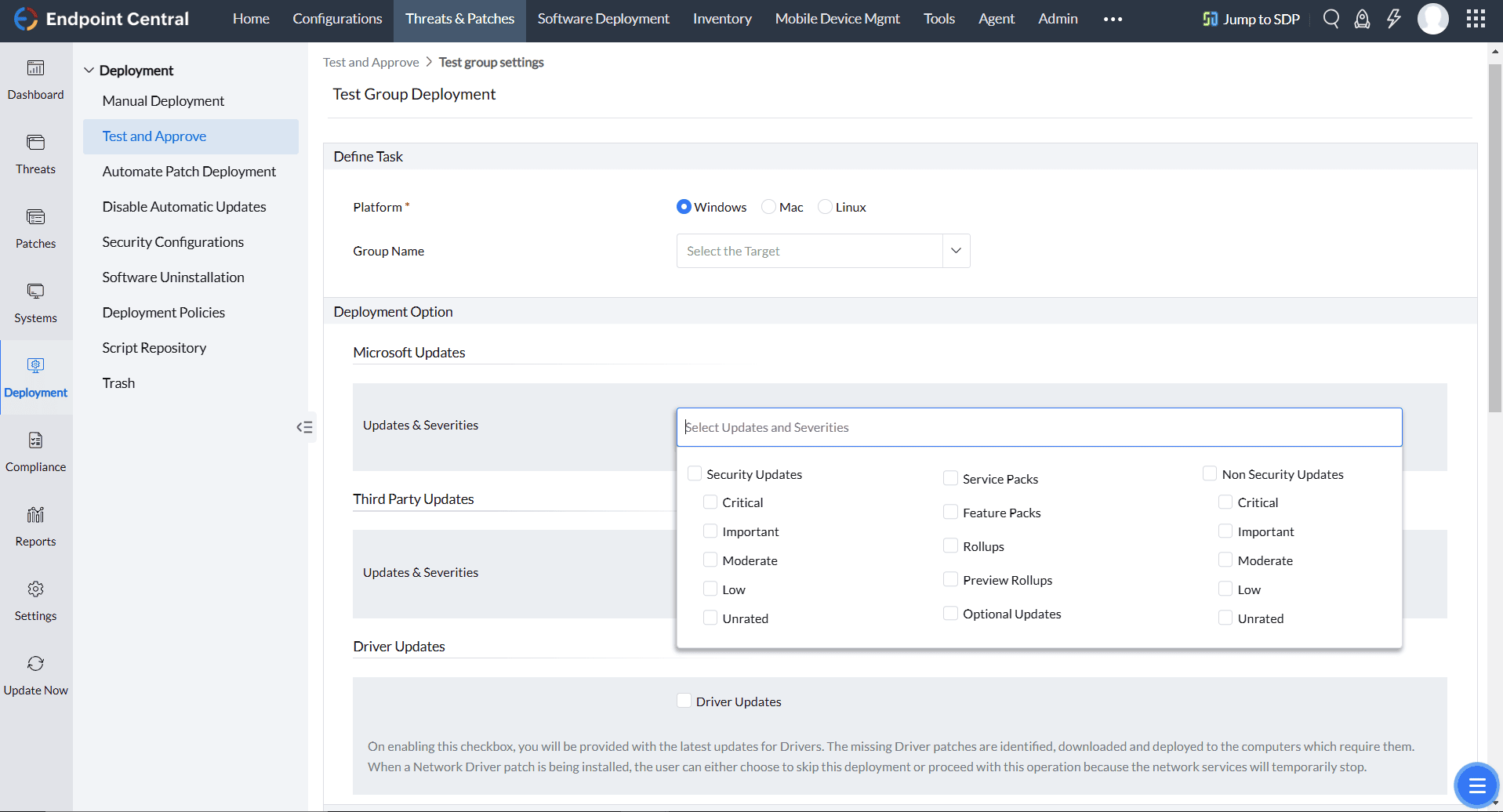Screen dimensions: 1503x812
Task: Click the scrollbar up arrow
Action: pyautogui.click(x=1495, y=51)
